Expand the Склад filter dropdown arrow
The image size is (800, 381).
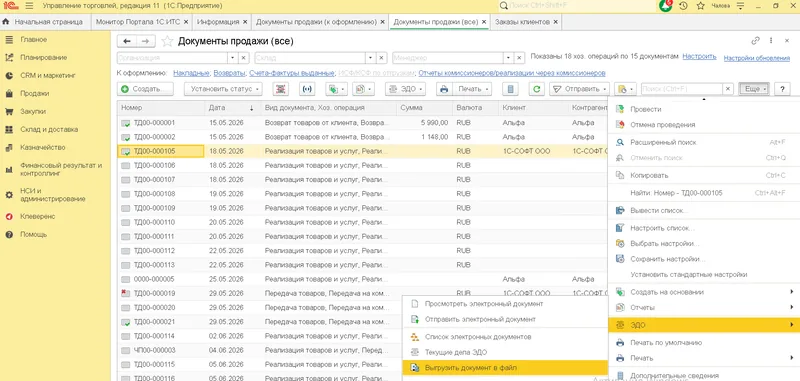[369, 58]
